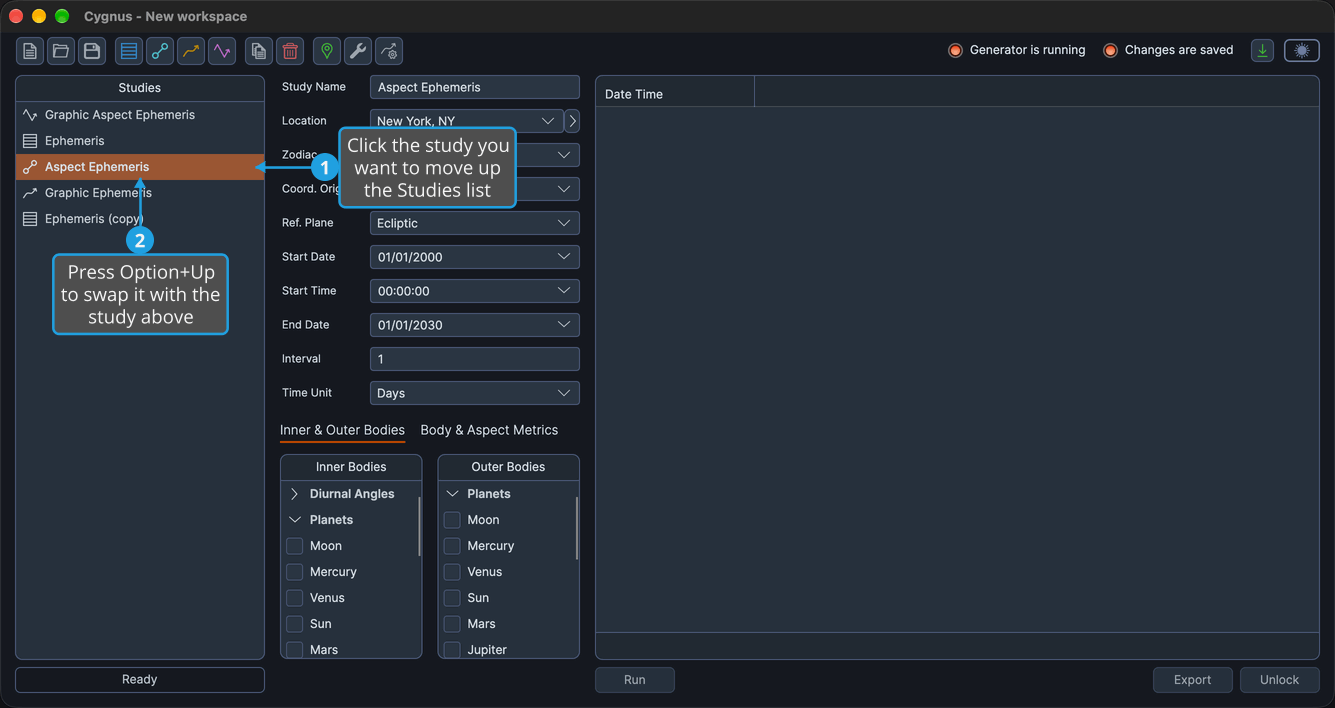This screenshot has width=1335, height=708.
Task: Select the Graphic Ephemeris study in the list
Action: tap(140, 193)
